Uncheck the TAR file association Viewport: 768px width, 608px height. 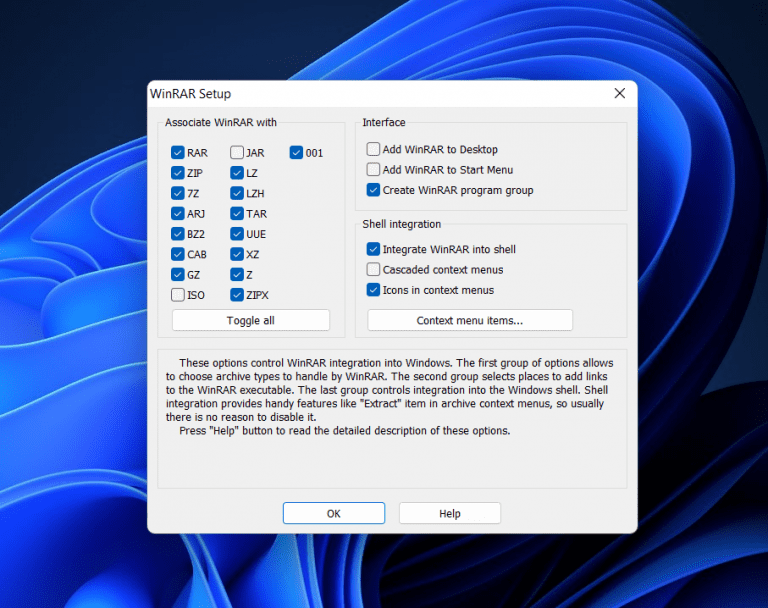click(x=237, y=214)
